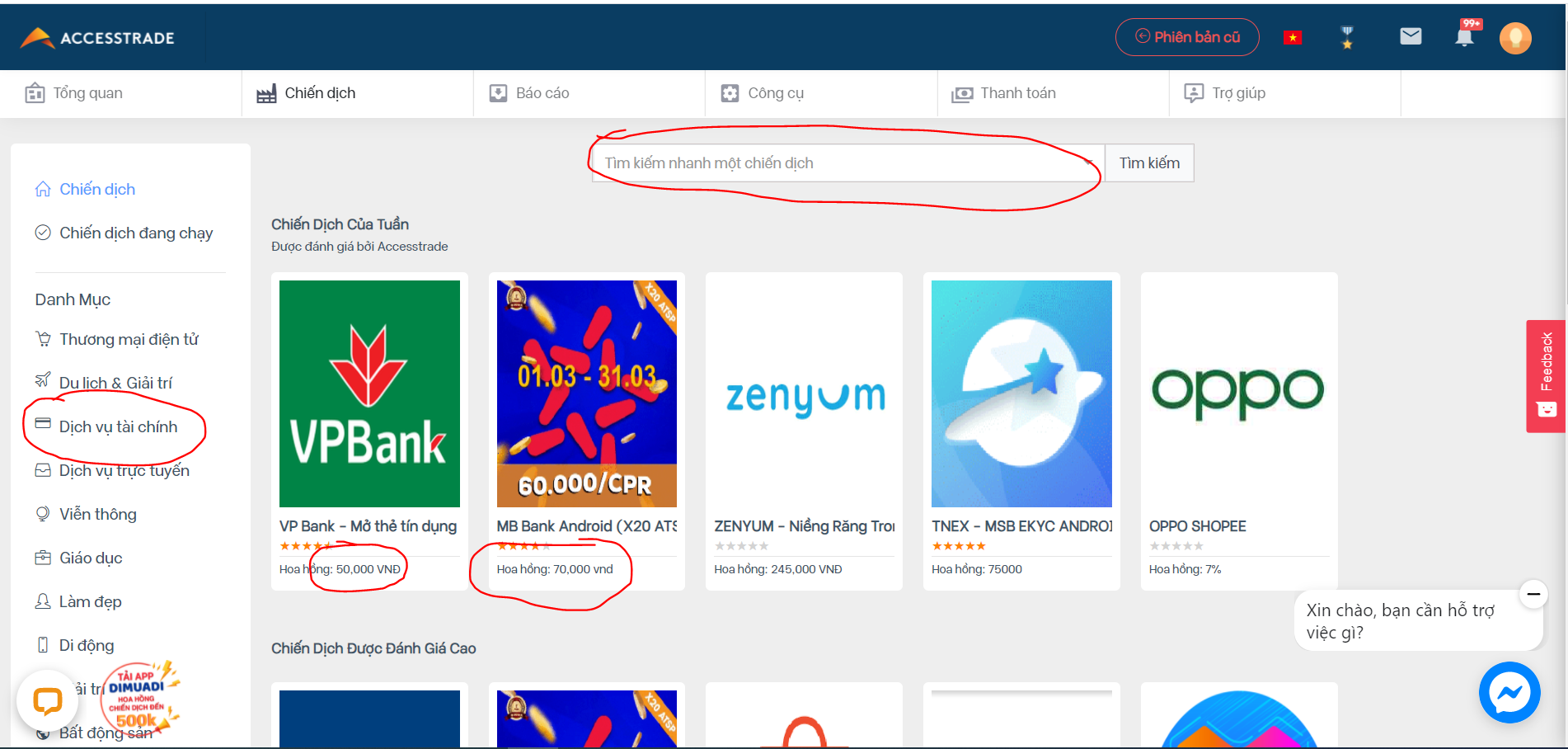Open the VPBank campaign thumbnail

[369, 393]
